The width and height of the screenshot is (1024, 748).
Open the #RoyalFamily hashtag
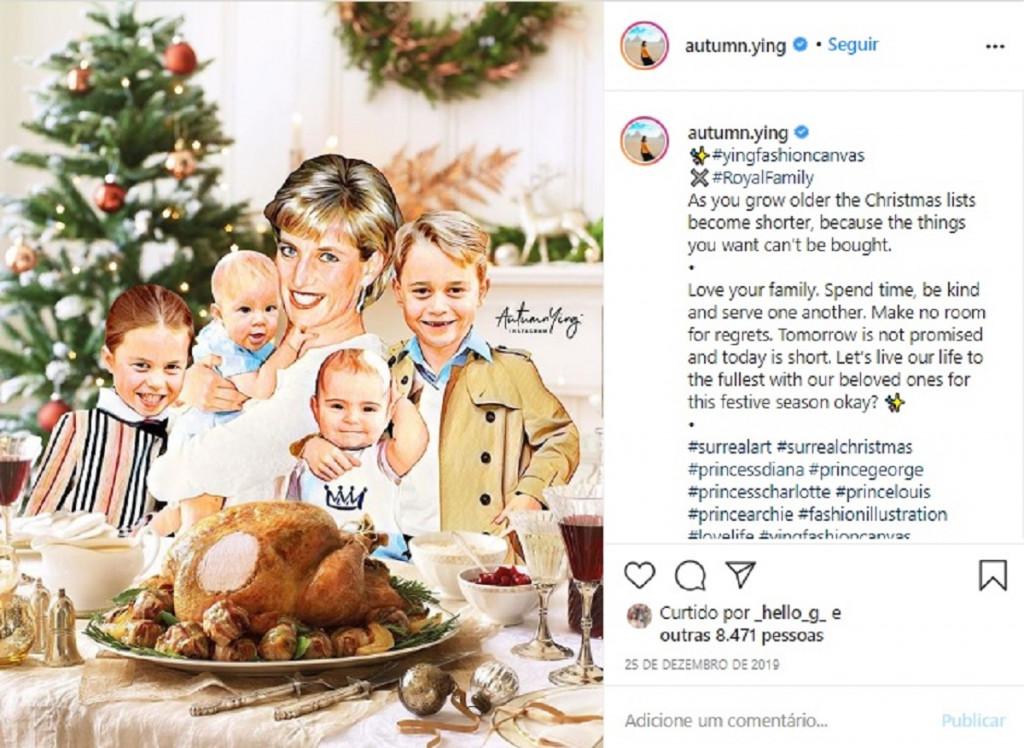coord(763,178)
